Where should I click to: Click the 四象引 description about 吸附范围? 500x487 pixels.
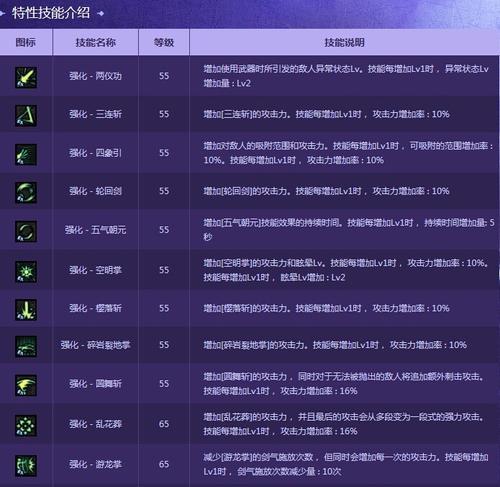click(348, 153)
